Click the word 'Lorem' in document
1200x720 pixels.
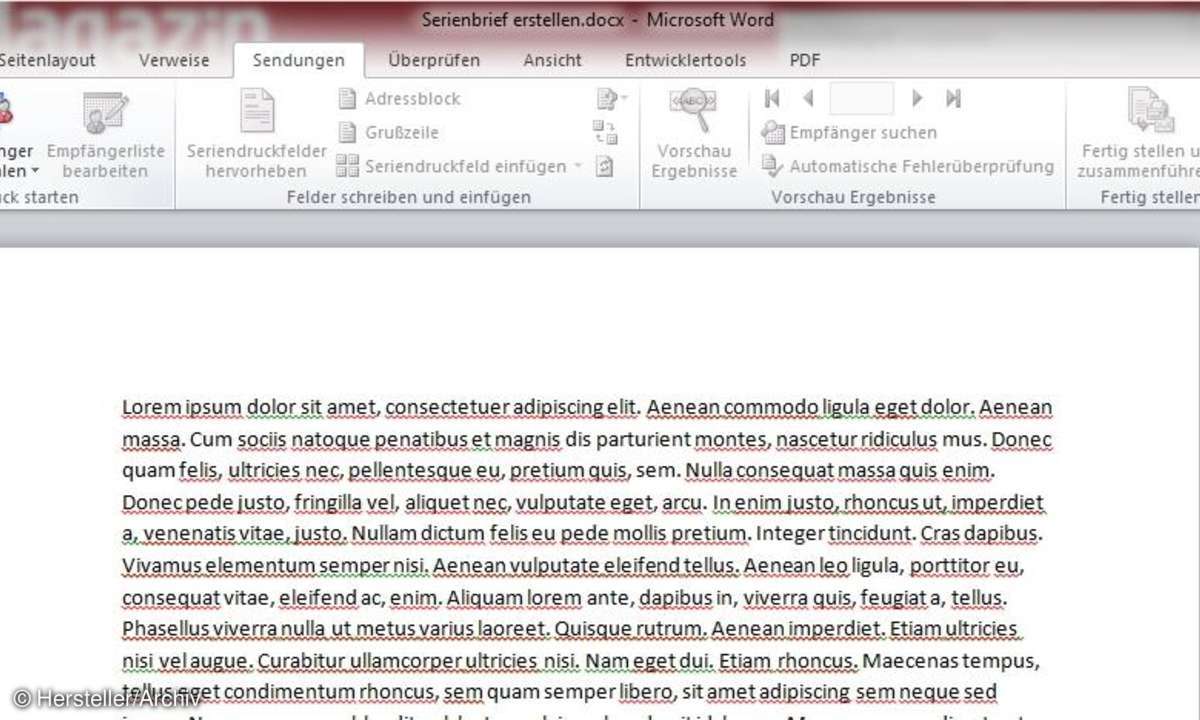tap(151, 407)
